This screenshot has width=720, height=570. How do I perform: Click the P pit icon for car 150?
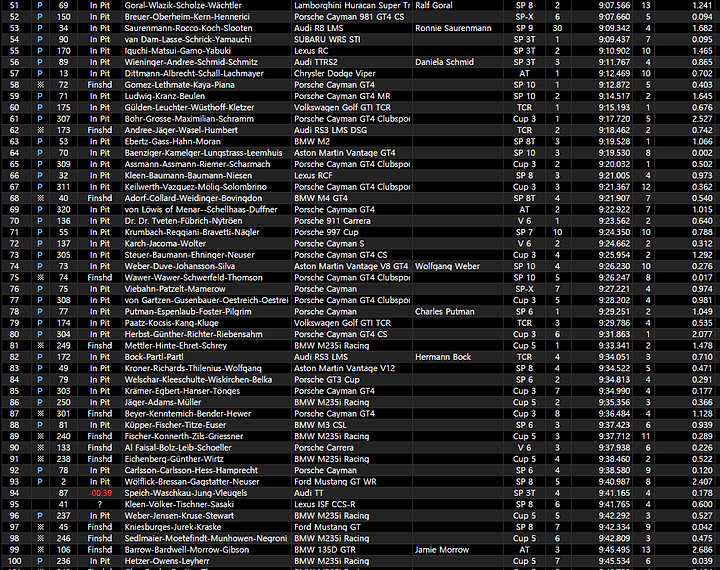40,17
